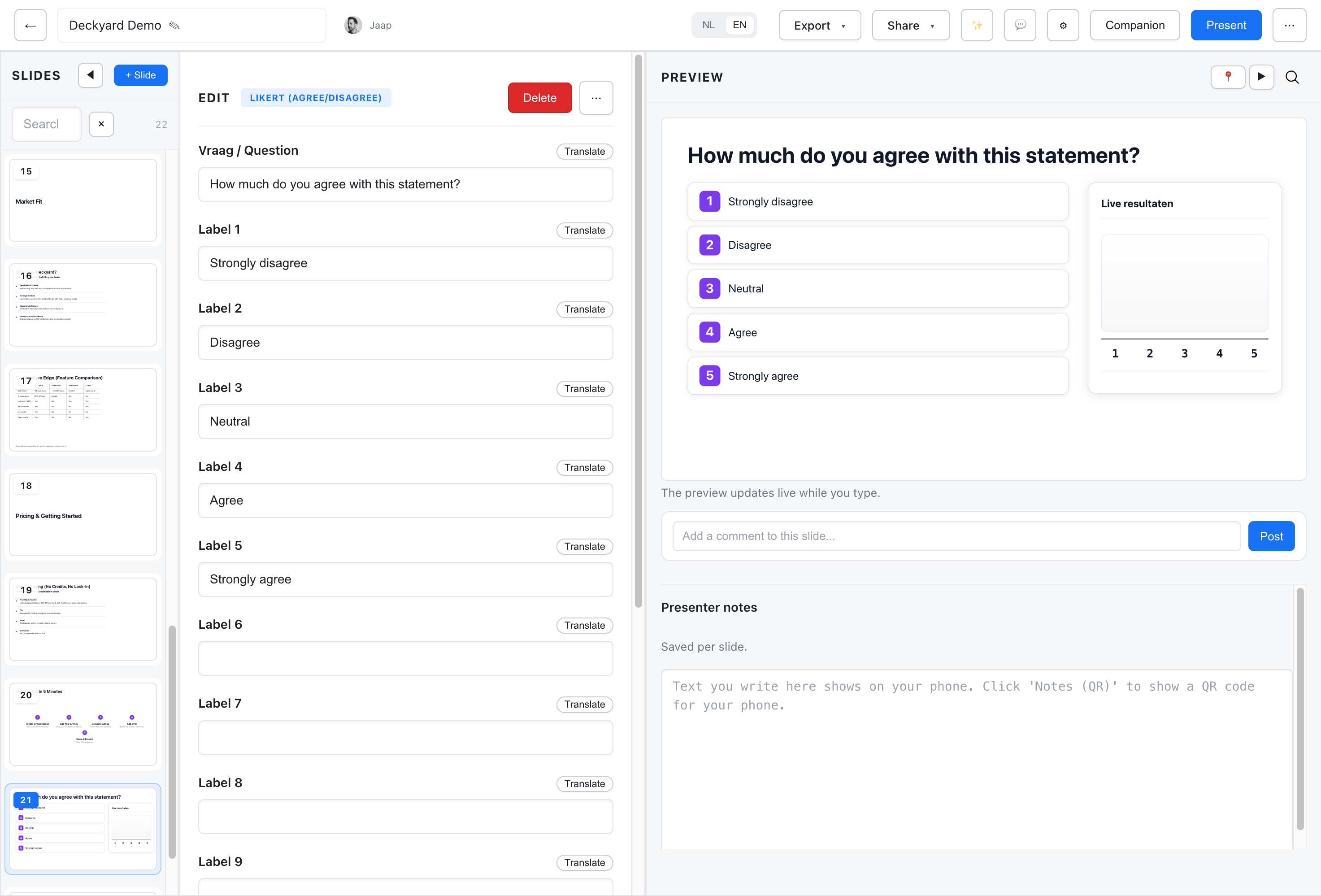Start presenting with the Present button
This screenshot has height=896, width=1321.
1226,25
